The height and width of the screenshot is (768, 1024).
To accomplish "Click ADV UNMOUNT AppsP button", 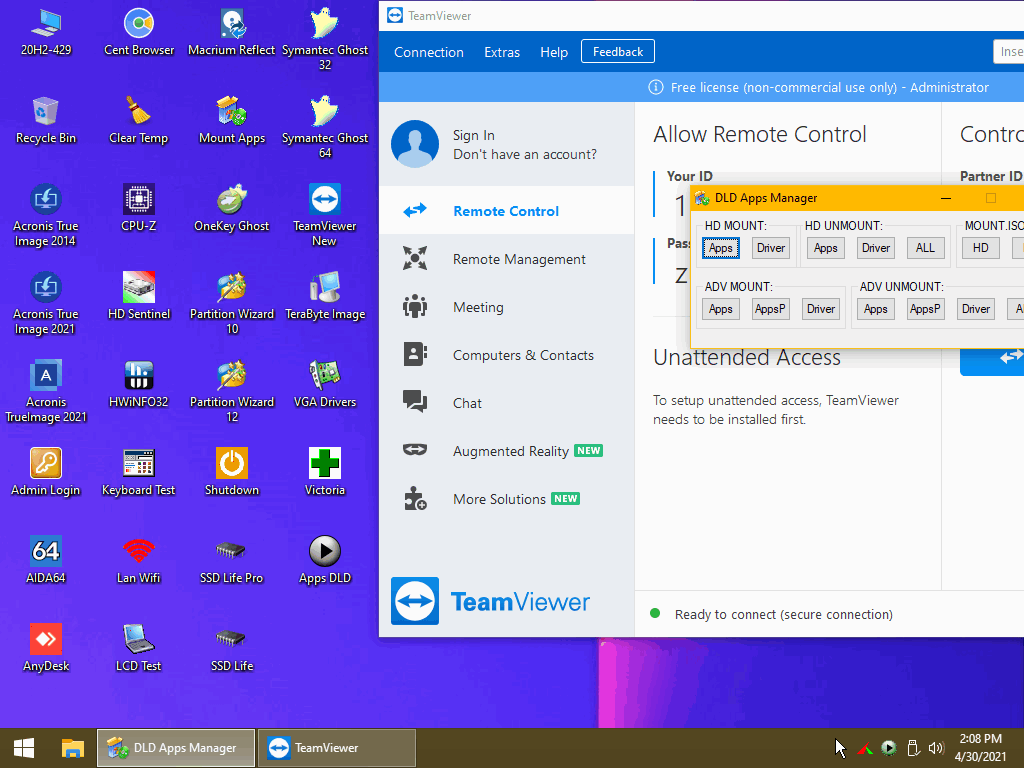I will 925,309.
